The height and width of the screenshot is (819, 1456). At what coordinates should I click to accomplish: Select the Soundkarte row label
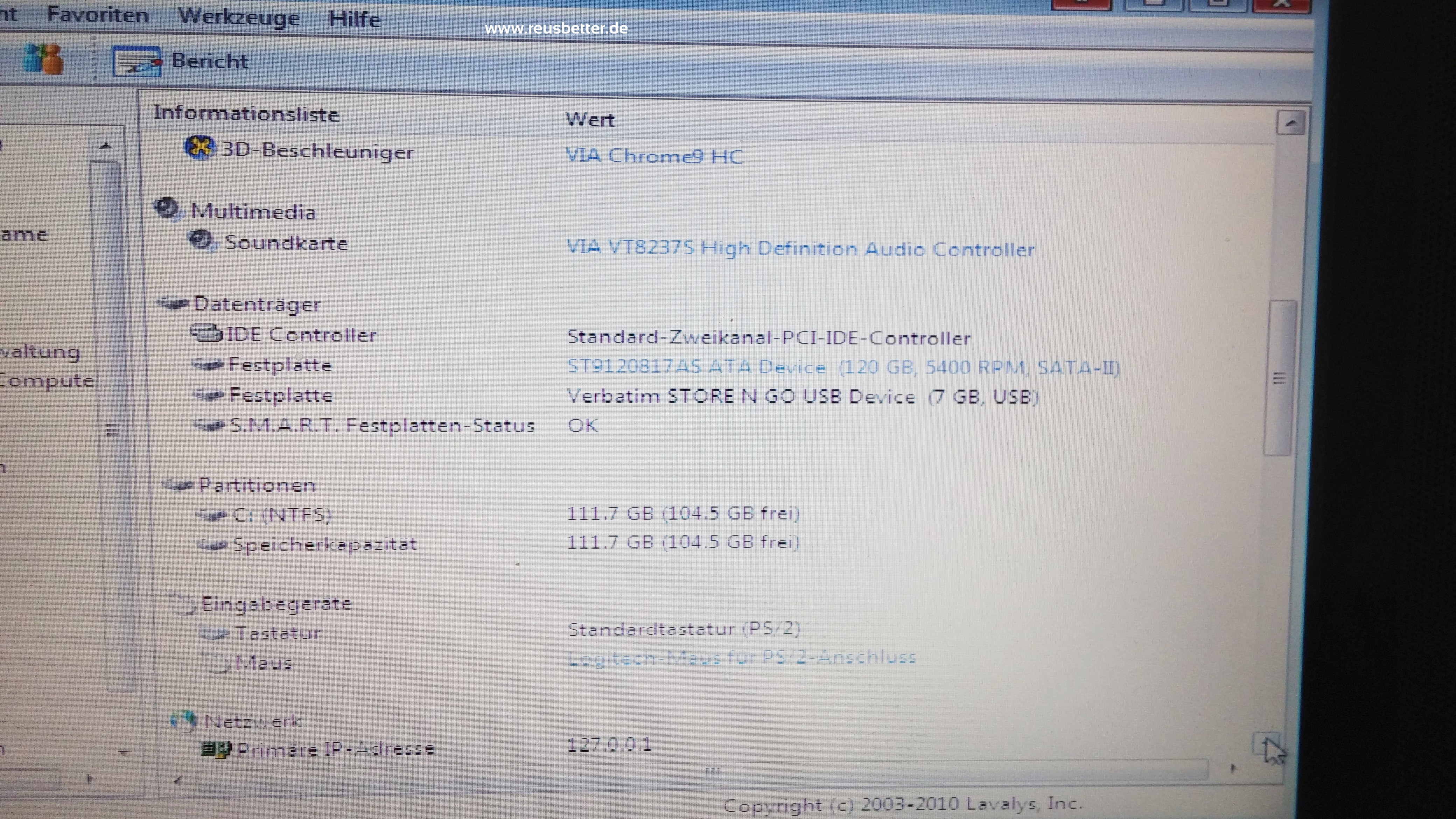coord(286,243)
